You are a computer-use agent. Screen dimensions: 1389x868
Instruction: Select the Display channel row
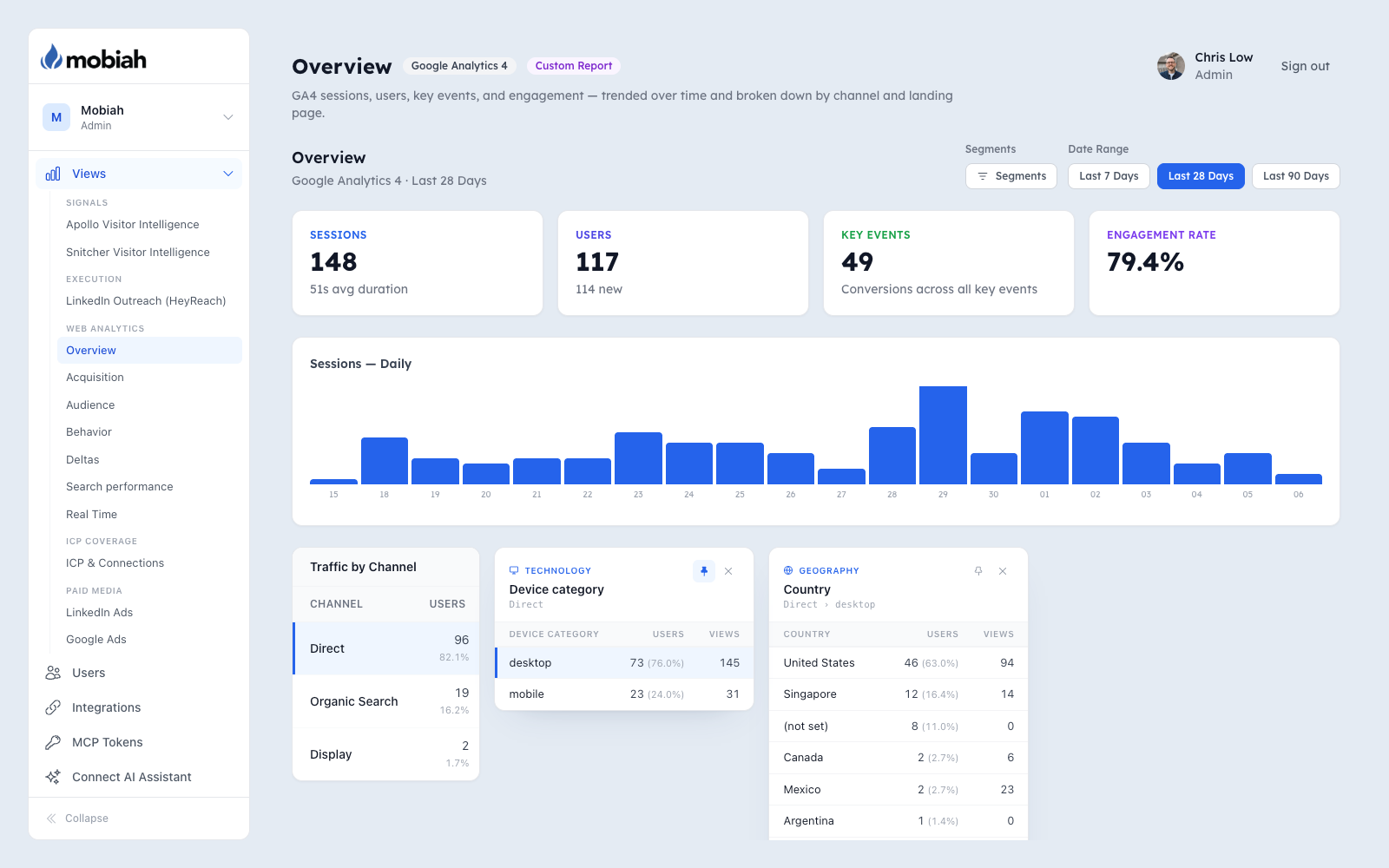pos(386,754)
